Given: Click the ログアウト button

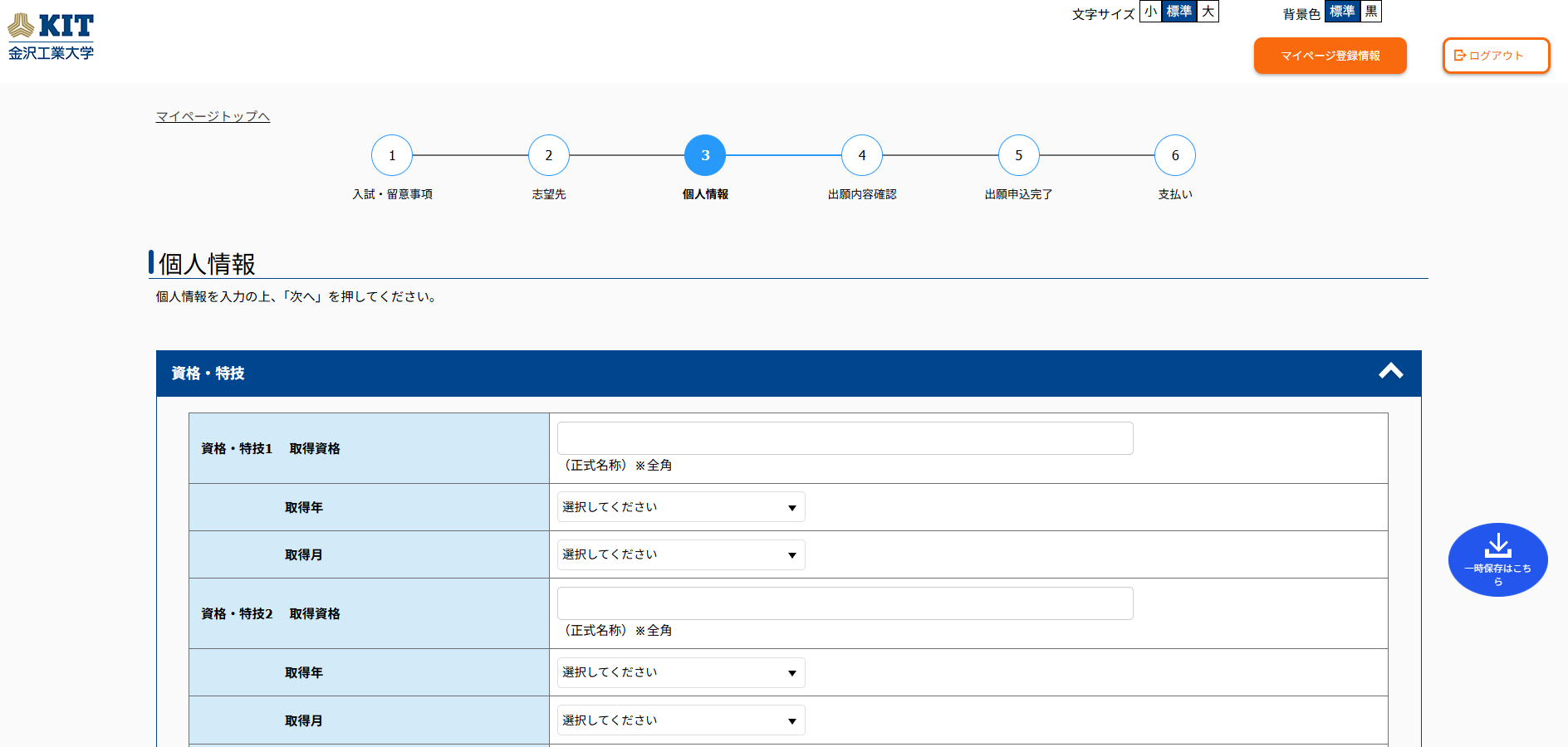Looking at the screenshot, I should [x=1496, y=56].
